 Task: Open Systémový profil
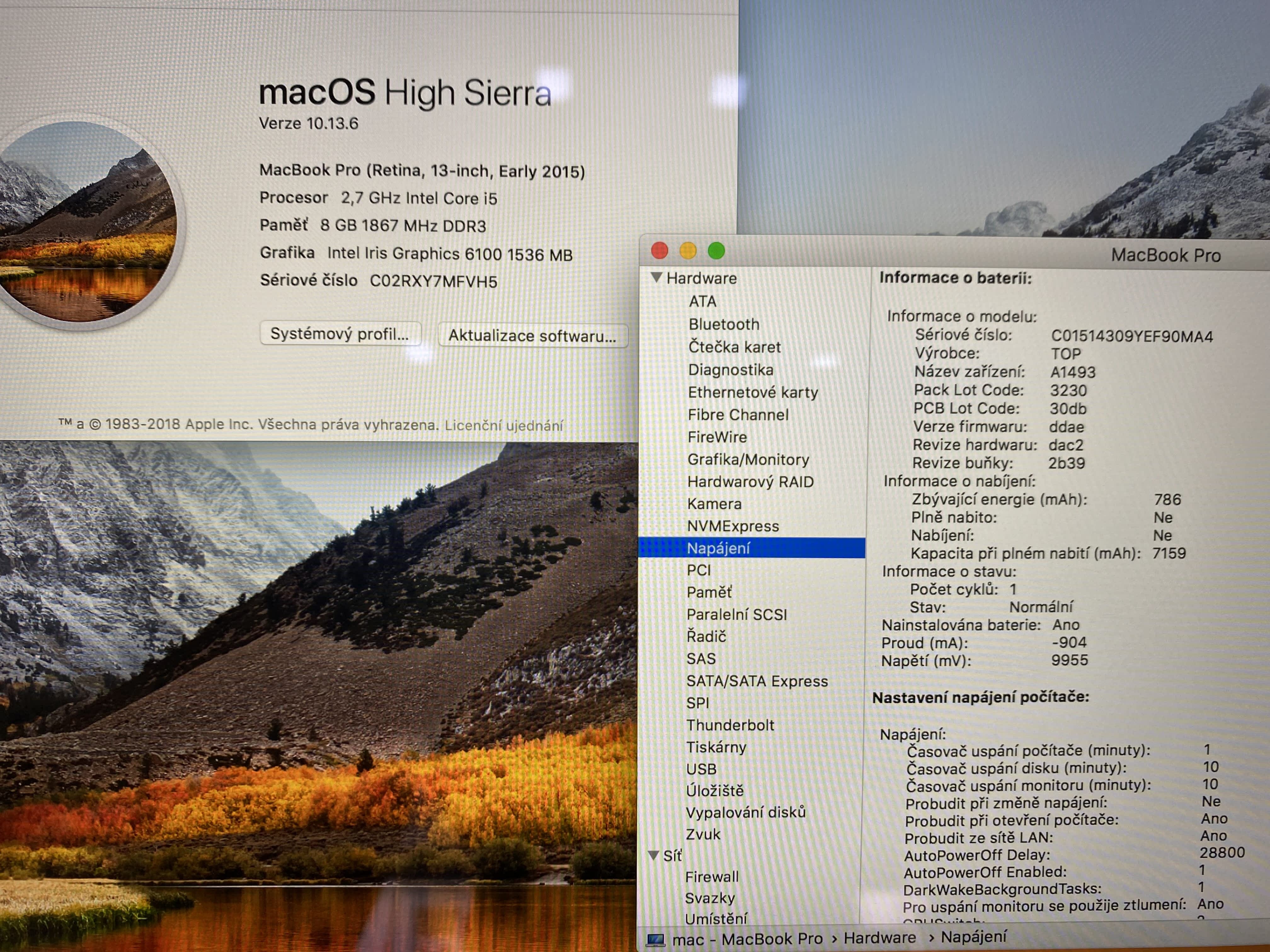pyautogui.click(x=340, y=333)
